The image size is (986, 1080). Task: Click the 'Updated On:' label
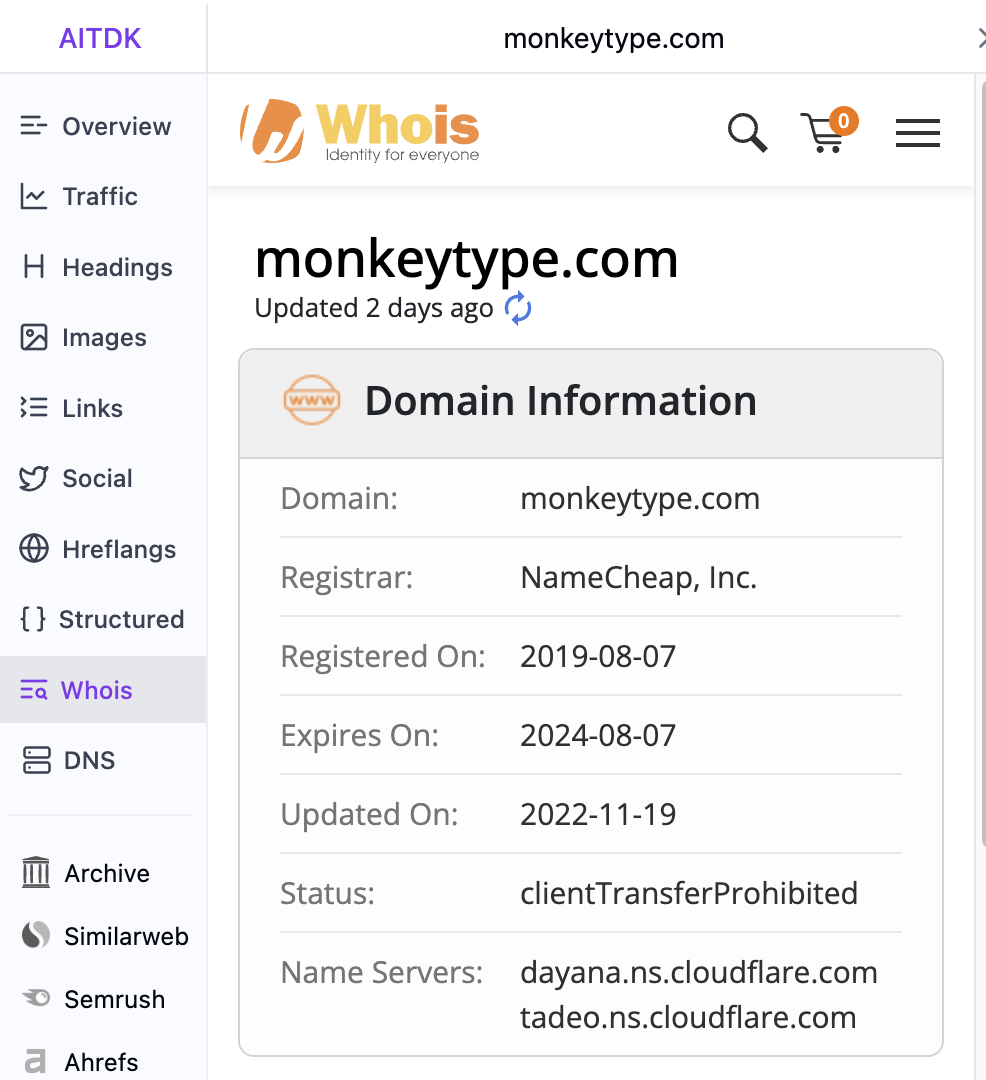click(x=370, y=815)
